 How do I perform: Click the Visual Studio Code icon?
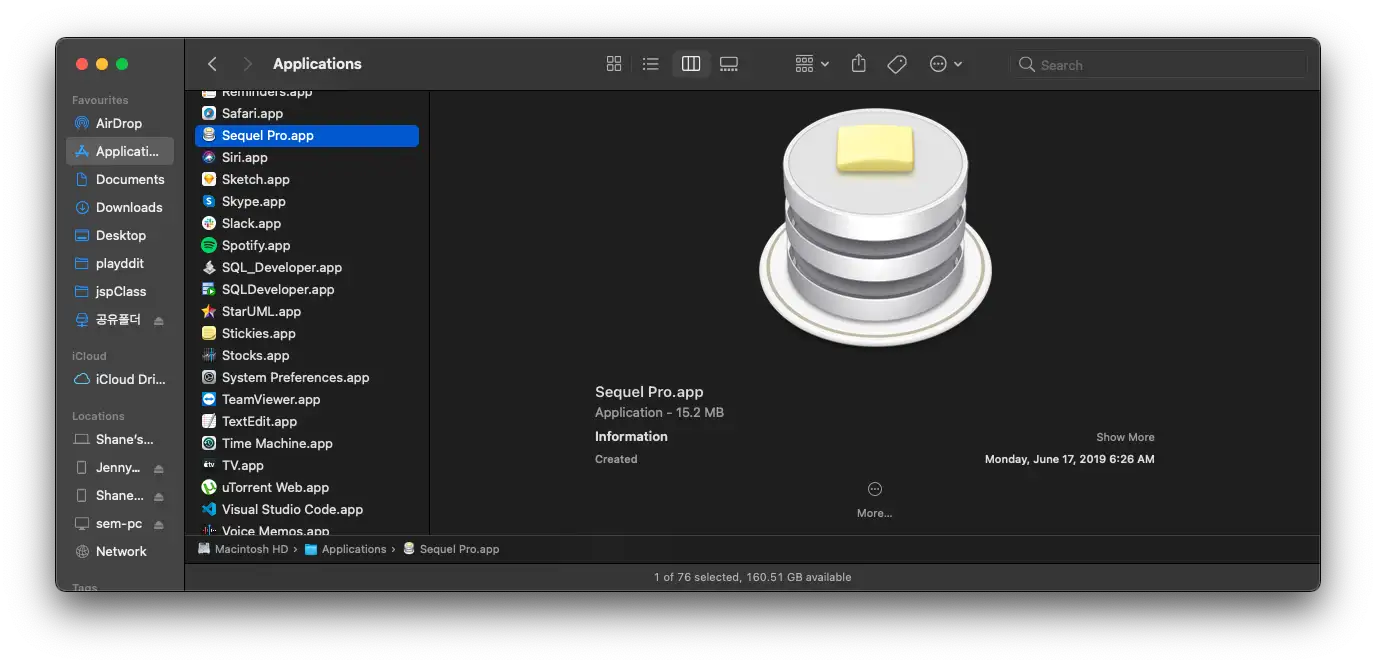point(209,509)
